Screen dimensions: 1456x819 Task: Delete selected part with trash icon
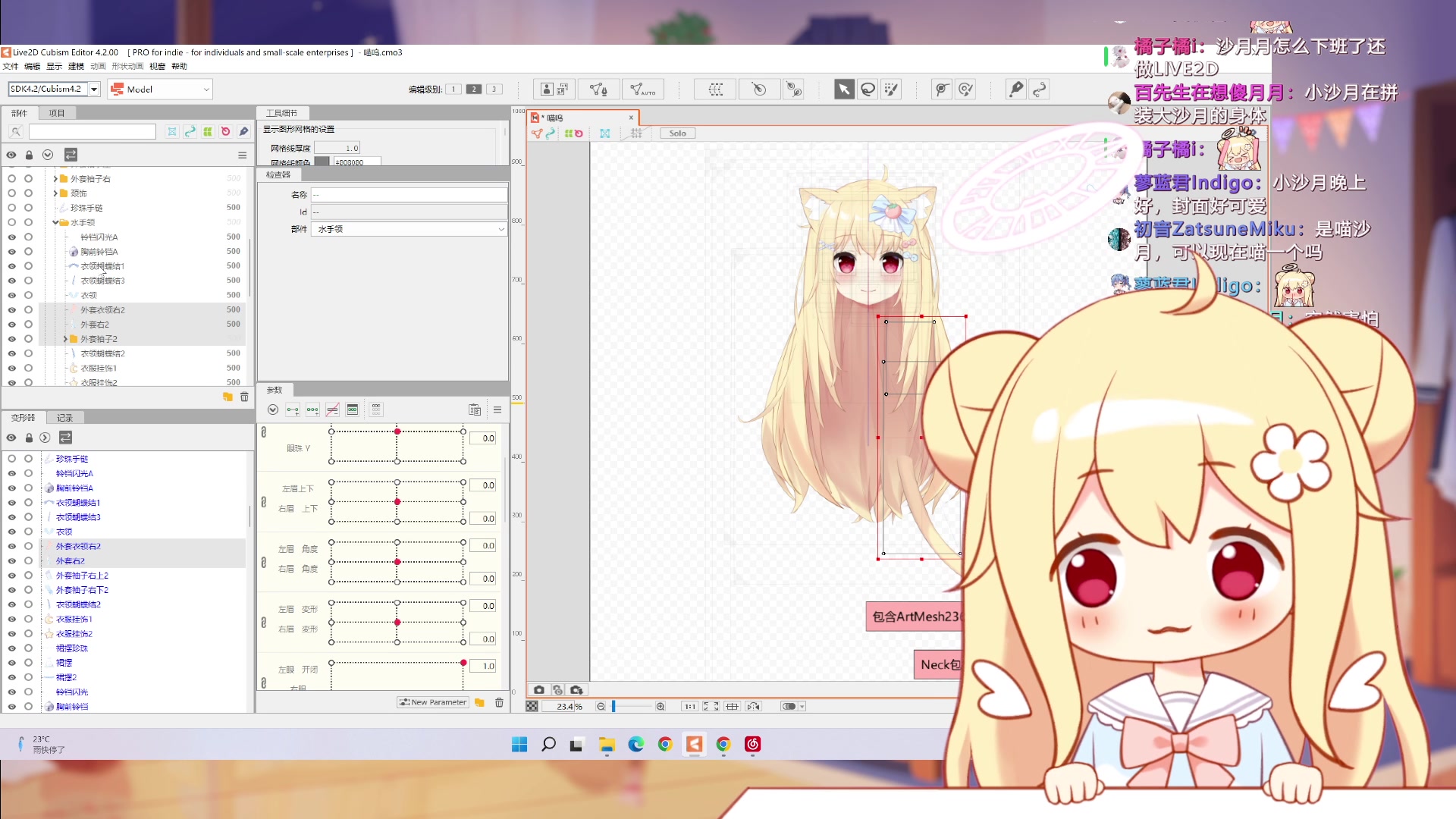pos(244,397)
